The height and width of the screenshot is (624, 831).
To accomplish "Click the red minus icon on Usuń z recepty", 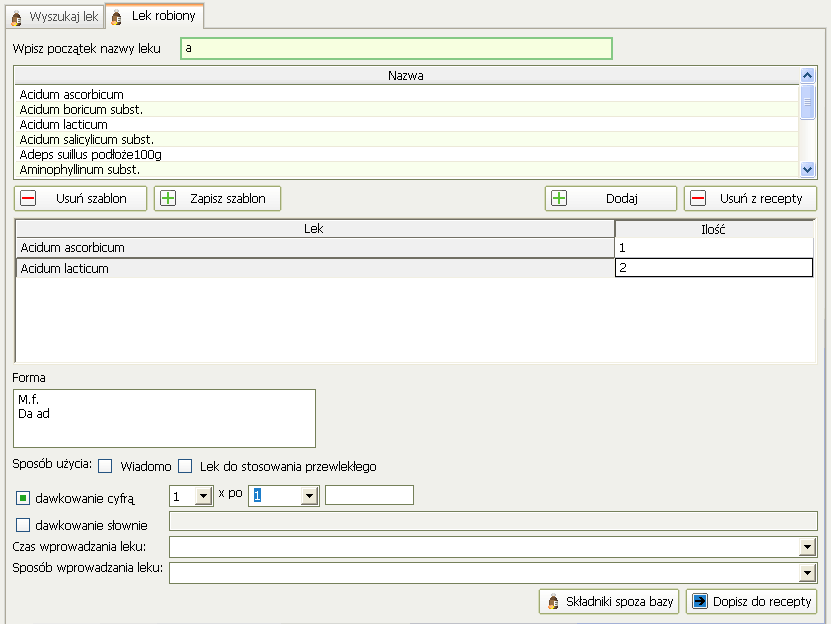I will [699, 198].
